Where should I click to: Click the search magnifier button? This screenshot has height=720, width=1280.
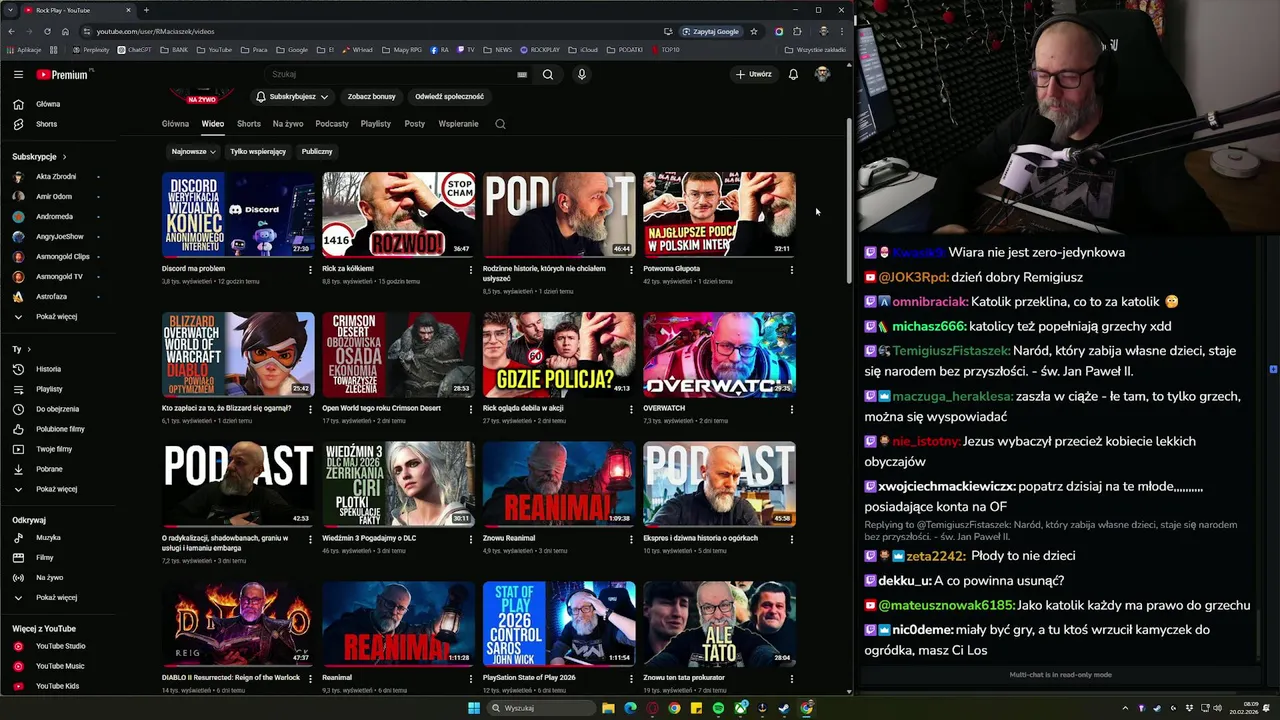point(548,74)
